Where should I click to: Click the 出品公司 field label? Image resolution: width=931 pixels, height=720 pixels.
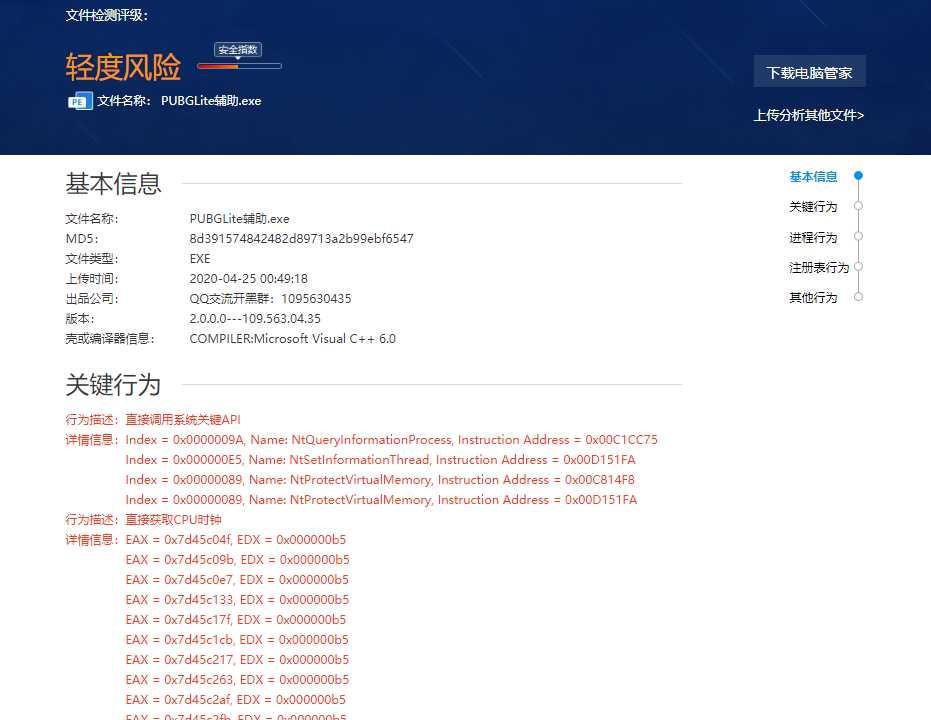(x=92, y=299)
